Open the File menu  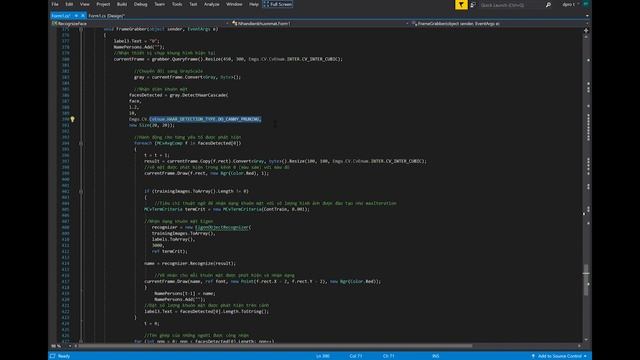pos(55,4)
